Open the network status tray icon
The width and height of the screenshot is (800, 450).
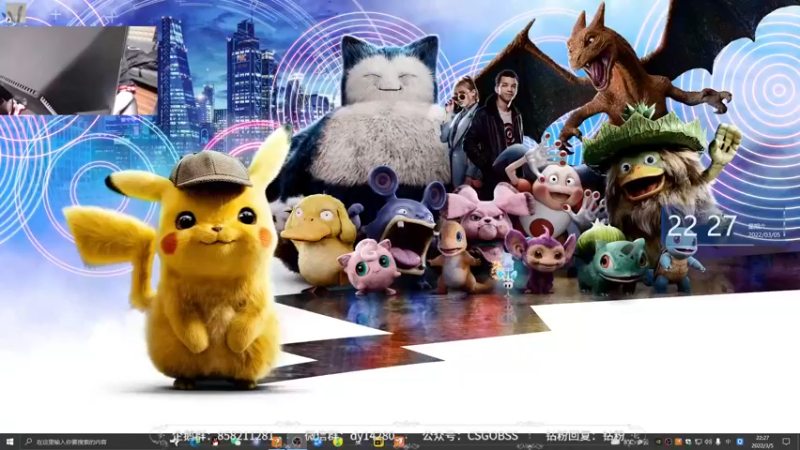(x=698, y=442)
